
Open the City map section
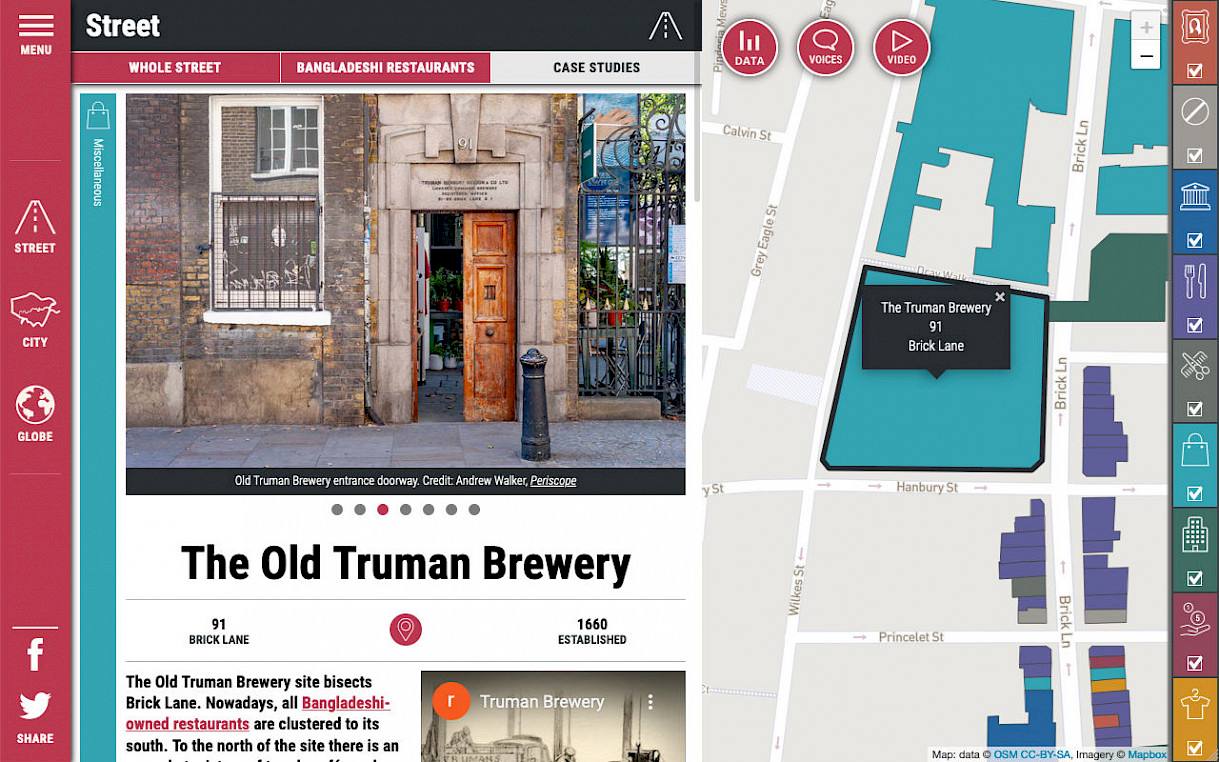(35, 320)
